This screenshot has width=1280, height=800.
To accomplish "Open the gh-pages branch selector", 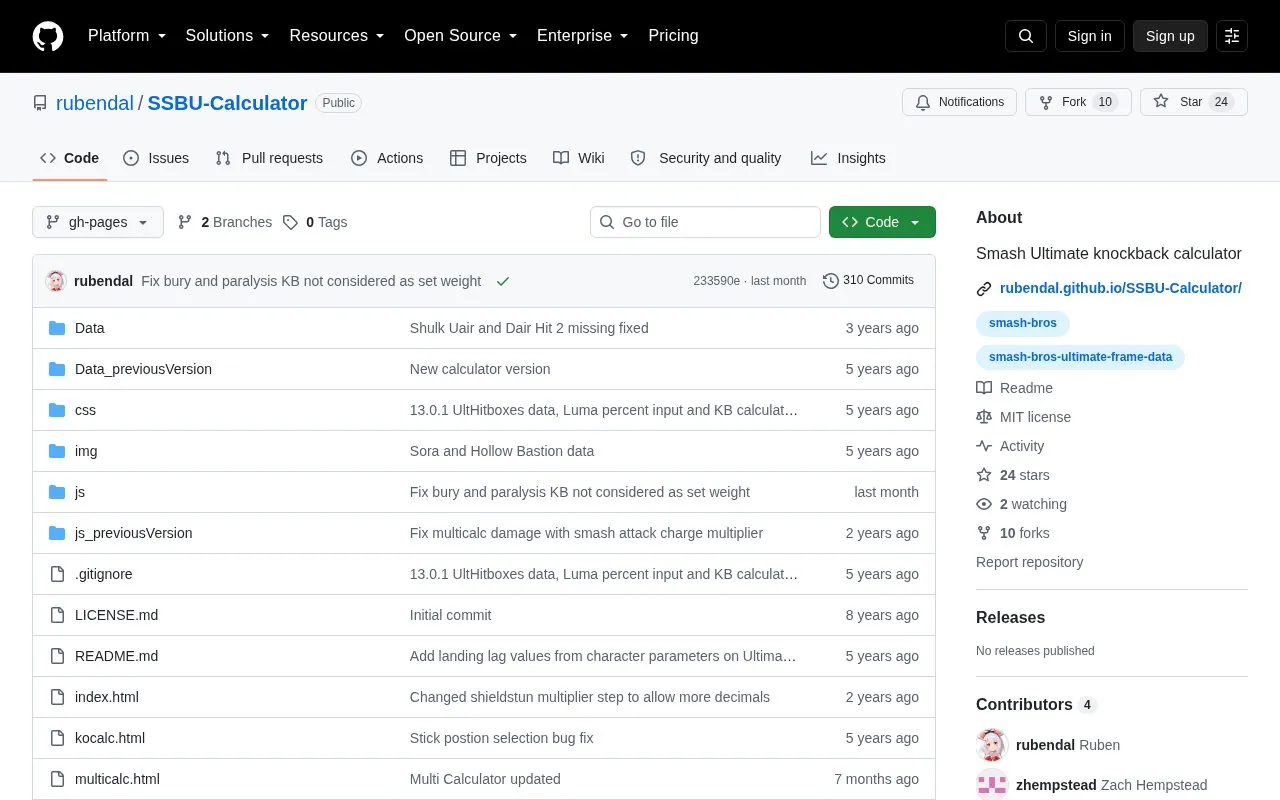I will pos(98,222).
